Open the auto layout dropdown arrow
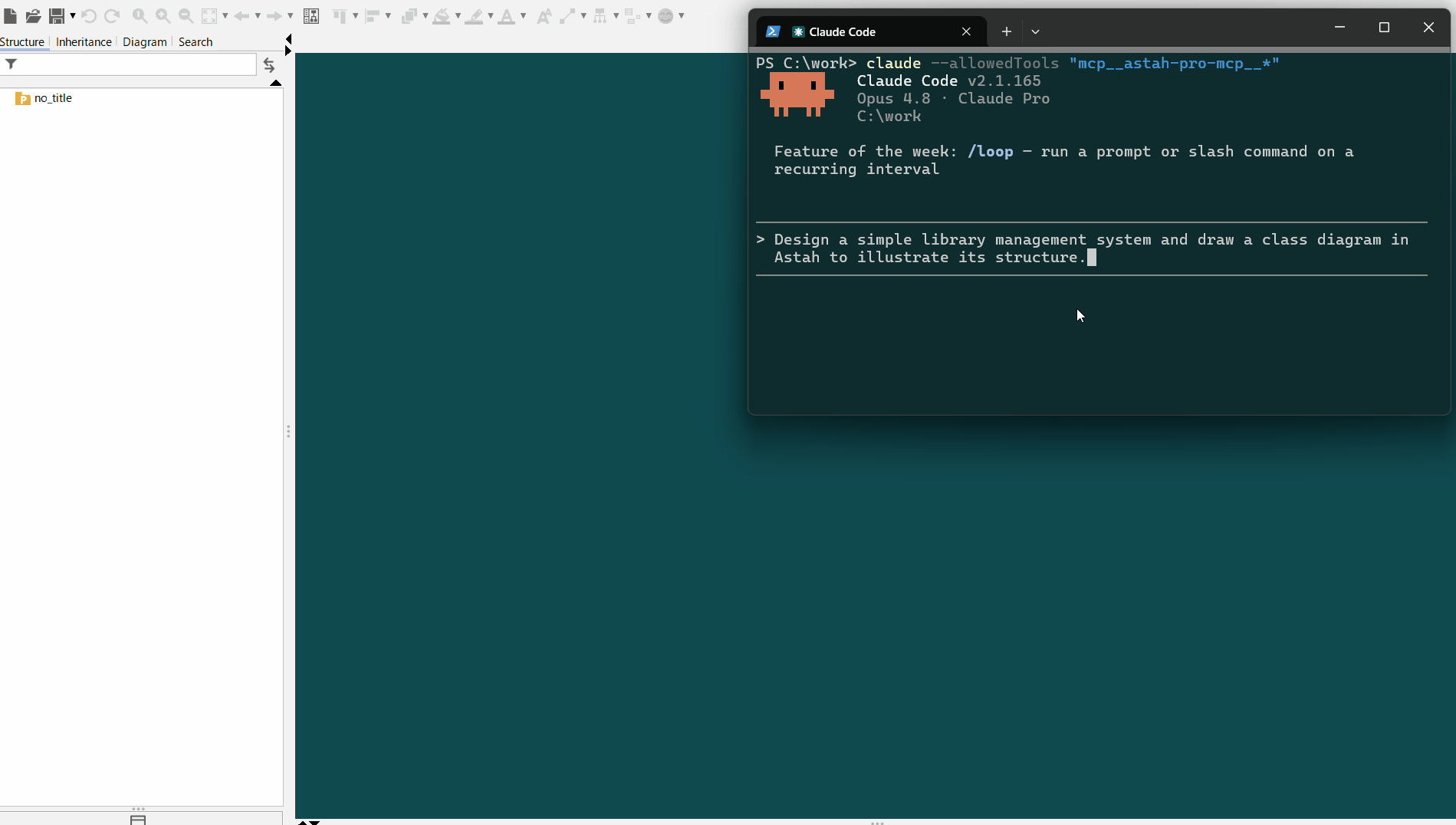This screenshot has width=1456, height=825. 616,15
